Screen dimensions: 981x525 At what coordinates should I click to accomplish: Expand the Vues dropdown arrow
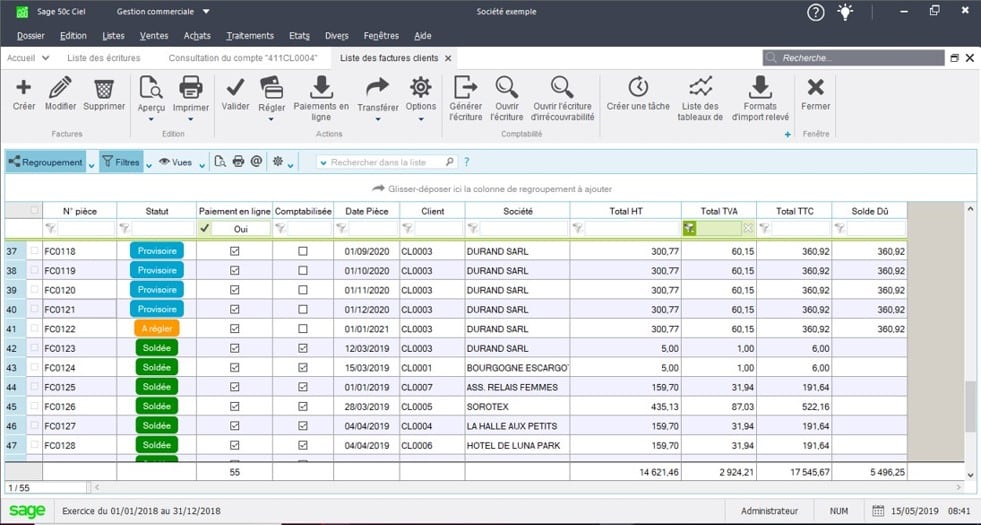coord(202,166)
